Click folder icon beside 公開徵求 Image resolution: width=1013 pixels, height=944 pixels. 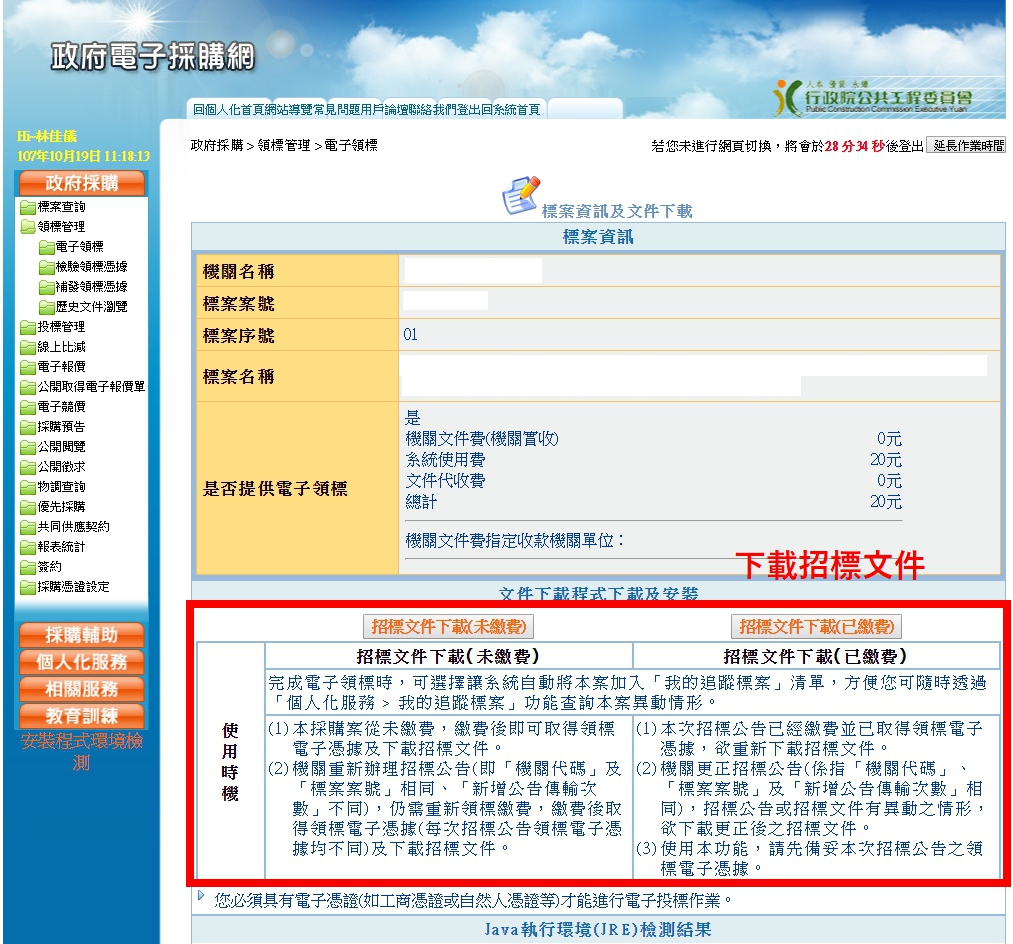click(x=28, y=467)
